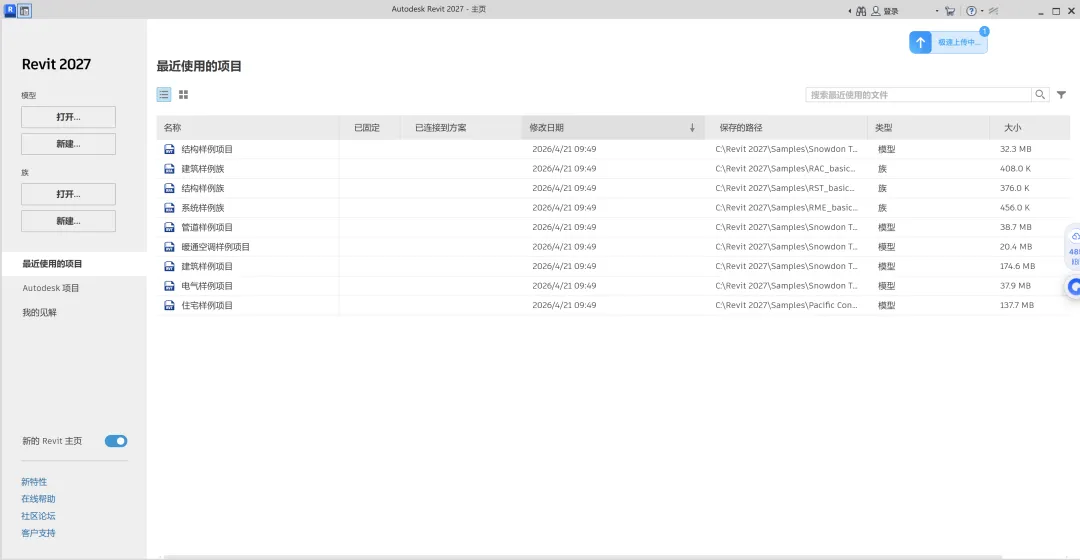Sort by the 名称 column header

click(247, 127)
